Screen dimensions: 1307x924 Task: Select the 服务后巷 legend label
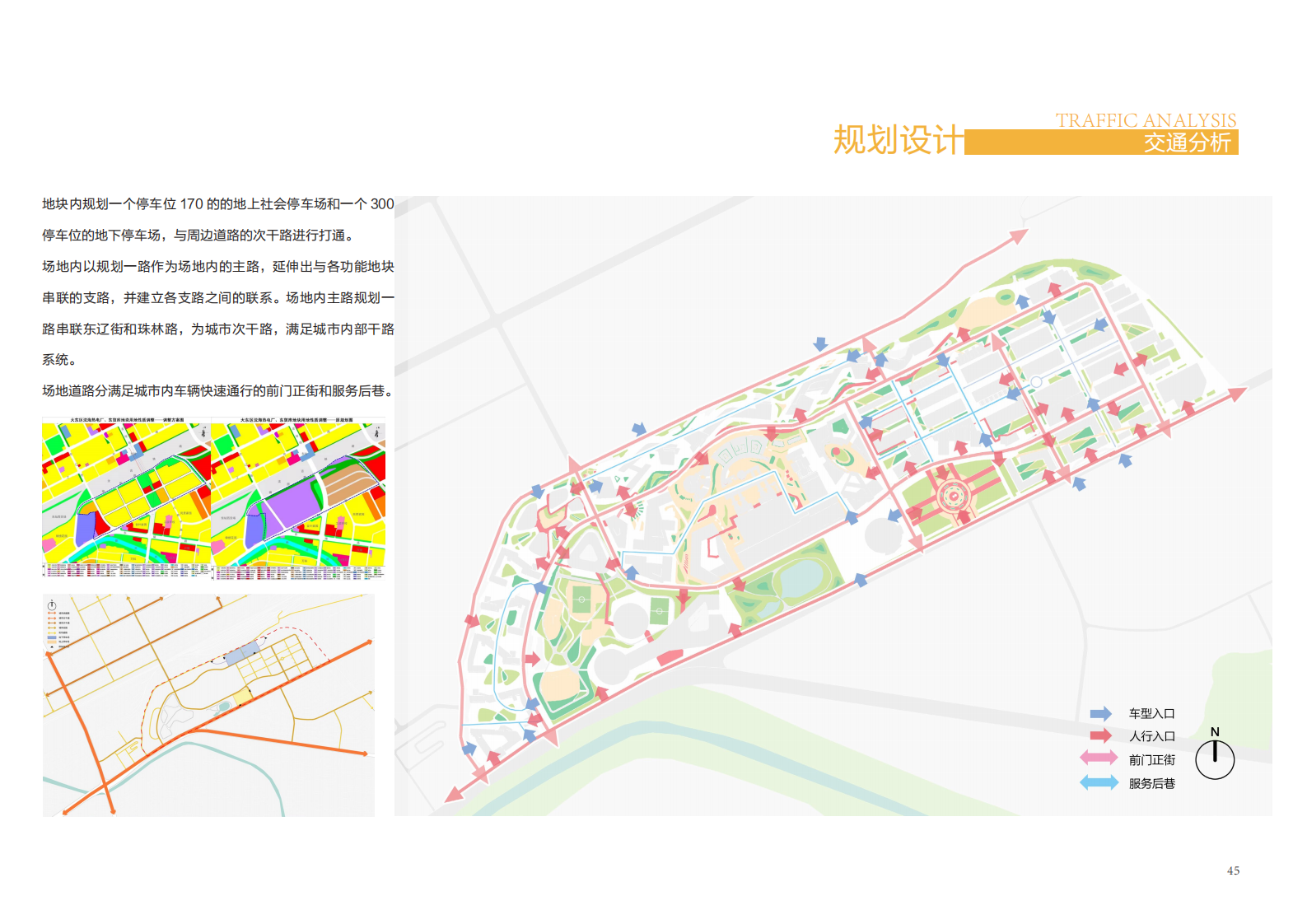pos(1151,784)
